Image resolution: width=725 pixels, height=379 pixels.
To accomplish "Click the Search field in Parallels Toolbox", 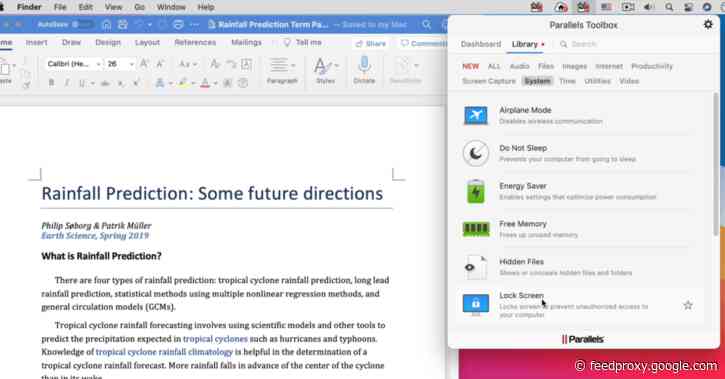I will point(584,44).
